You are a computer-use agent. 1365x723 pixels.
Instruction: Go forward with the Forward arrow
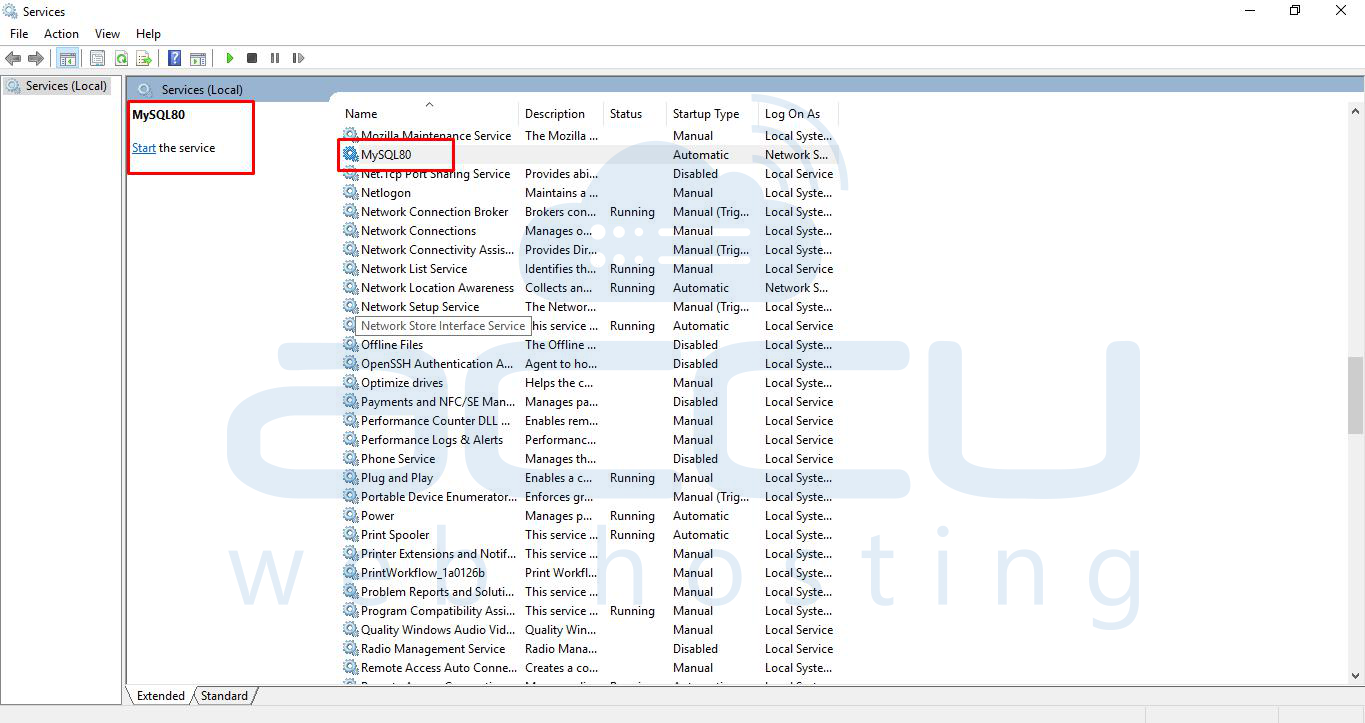36,58
